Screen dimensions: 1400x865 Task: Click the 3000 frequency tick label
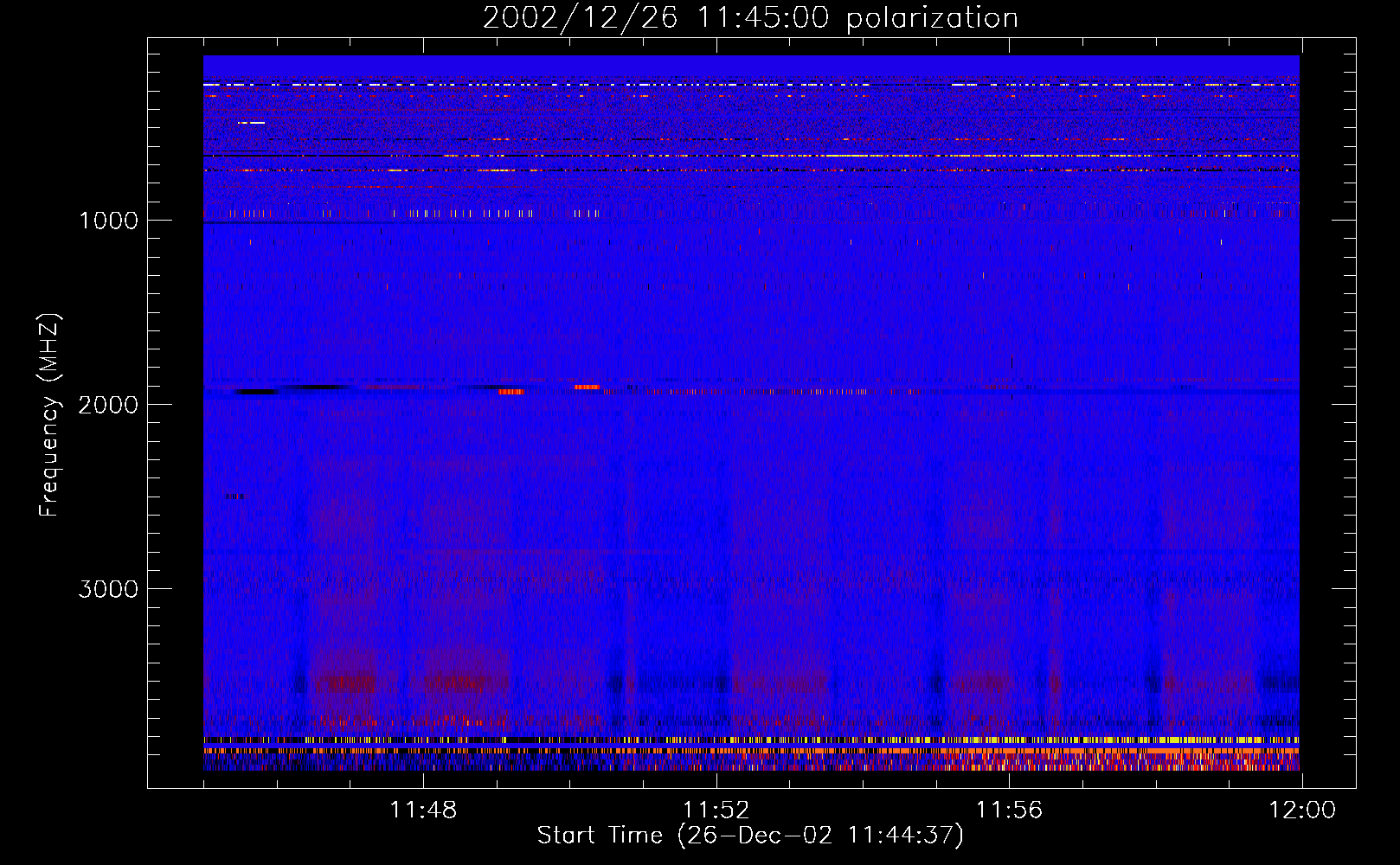[108, 589]
